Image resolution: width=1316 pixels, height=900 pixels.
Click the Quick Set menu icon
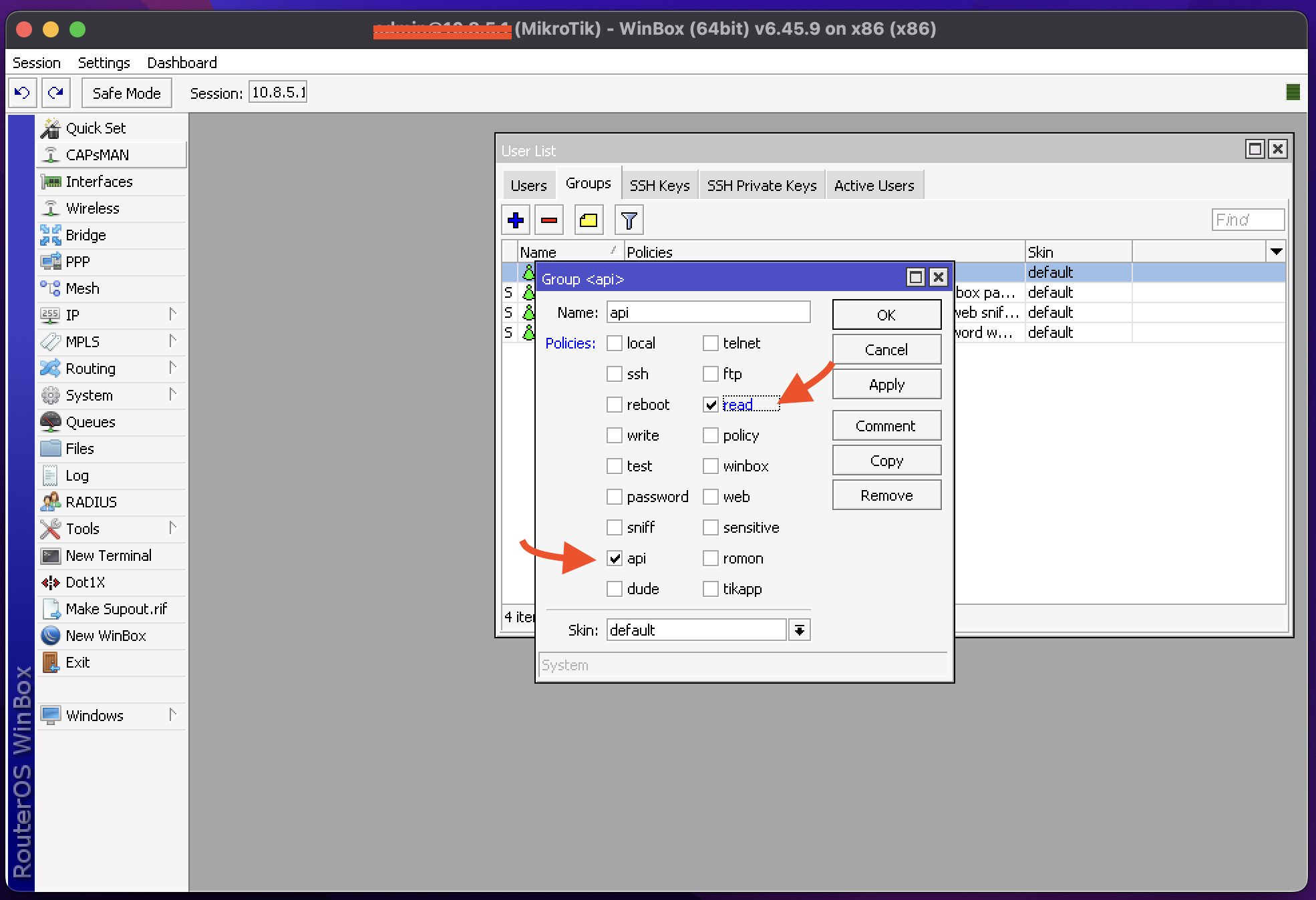50,128
